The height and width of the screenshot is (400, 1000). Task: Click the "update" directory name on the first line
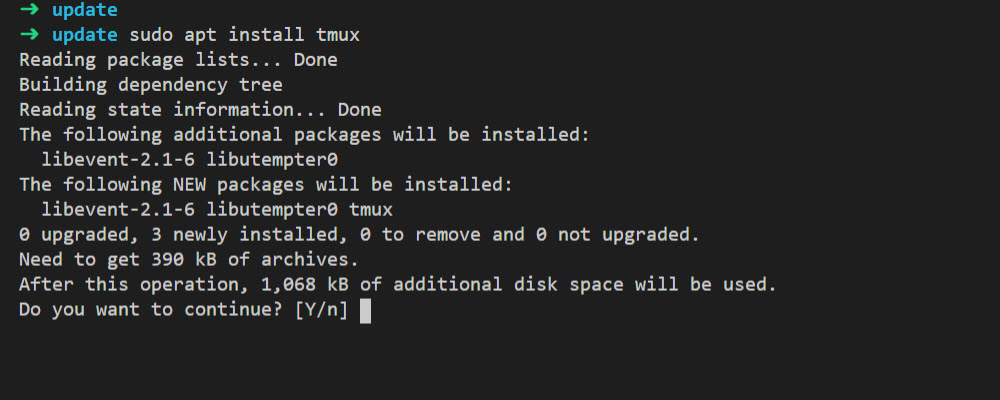click(84, 10)
